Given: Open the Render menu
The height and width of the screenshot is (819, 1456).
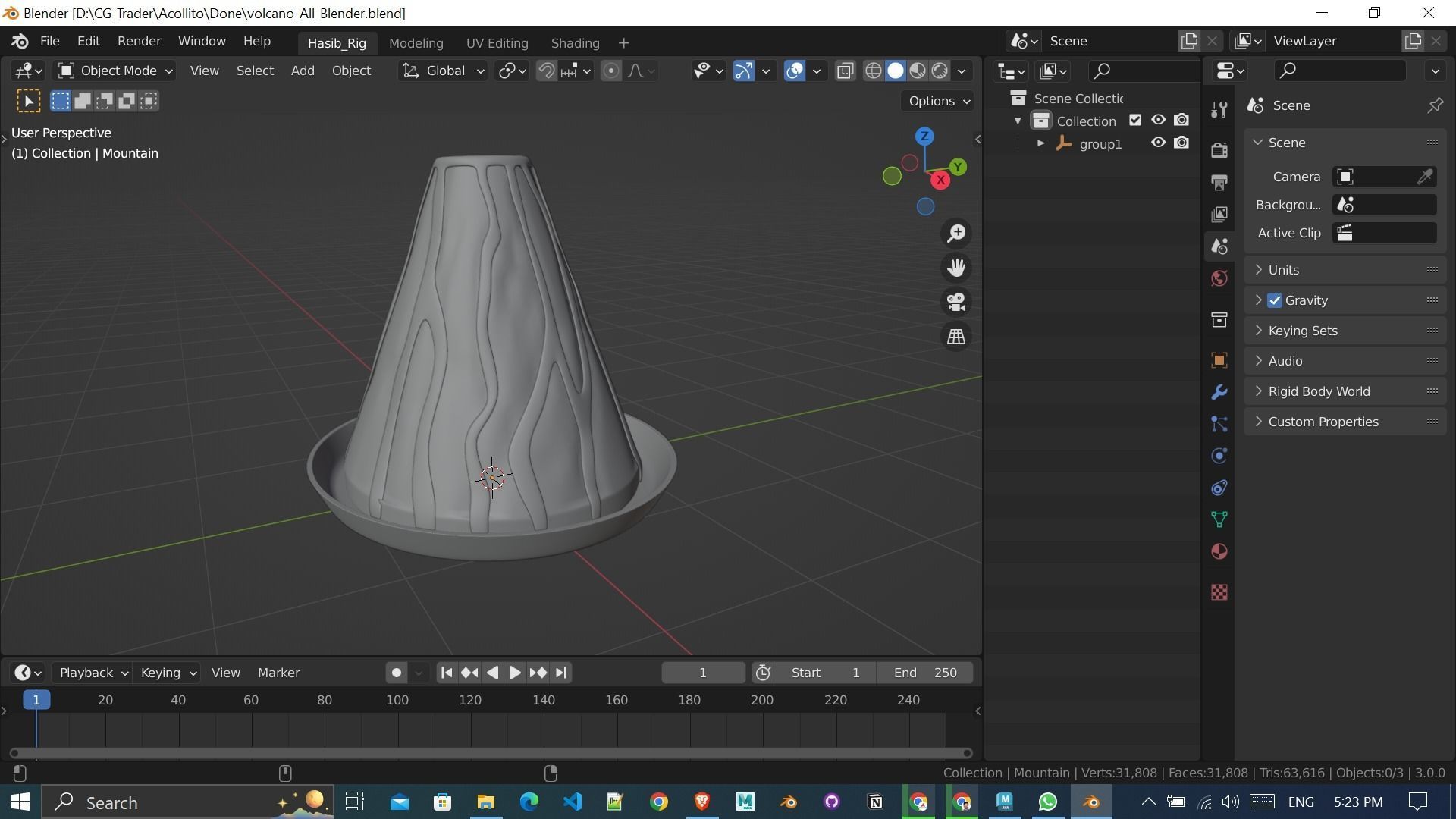Looking at the screenshot, I should pyautogui.click(x=139, y=41).
